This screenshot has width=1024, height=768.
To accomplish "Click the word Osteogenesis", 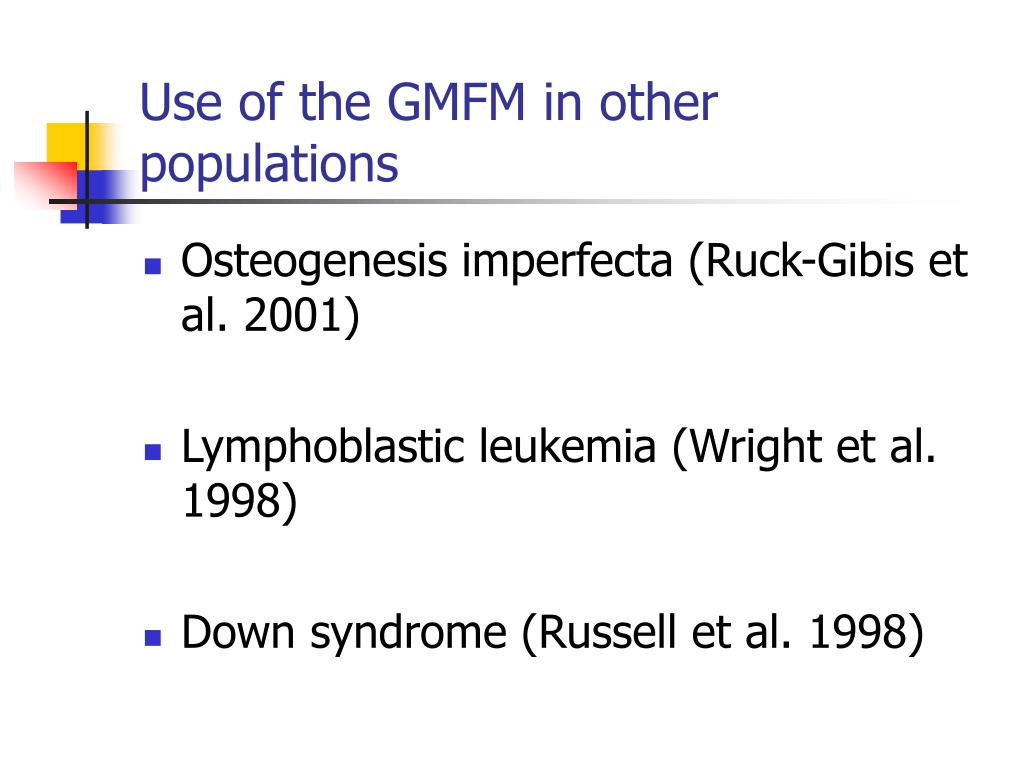I will pos(314,262).
